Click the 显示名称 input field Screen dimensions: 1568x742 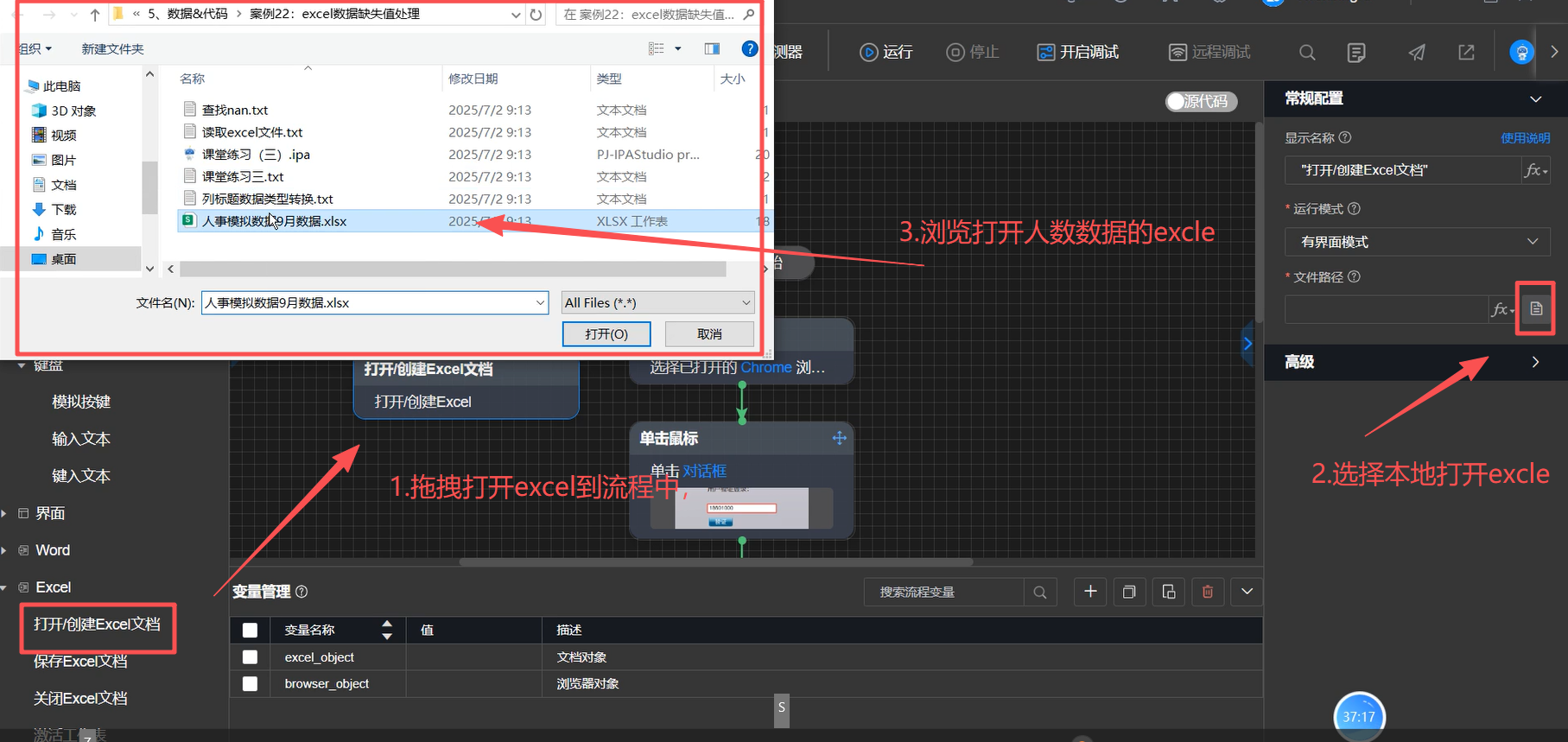point(1402,170)
